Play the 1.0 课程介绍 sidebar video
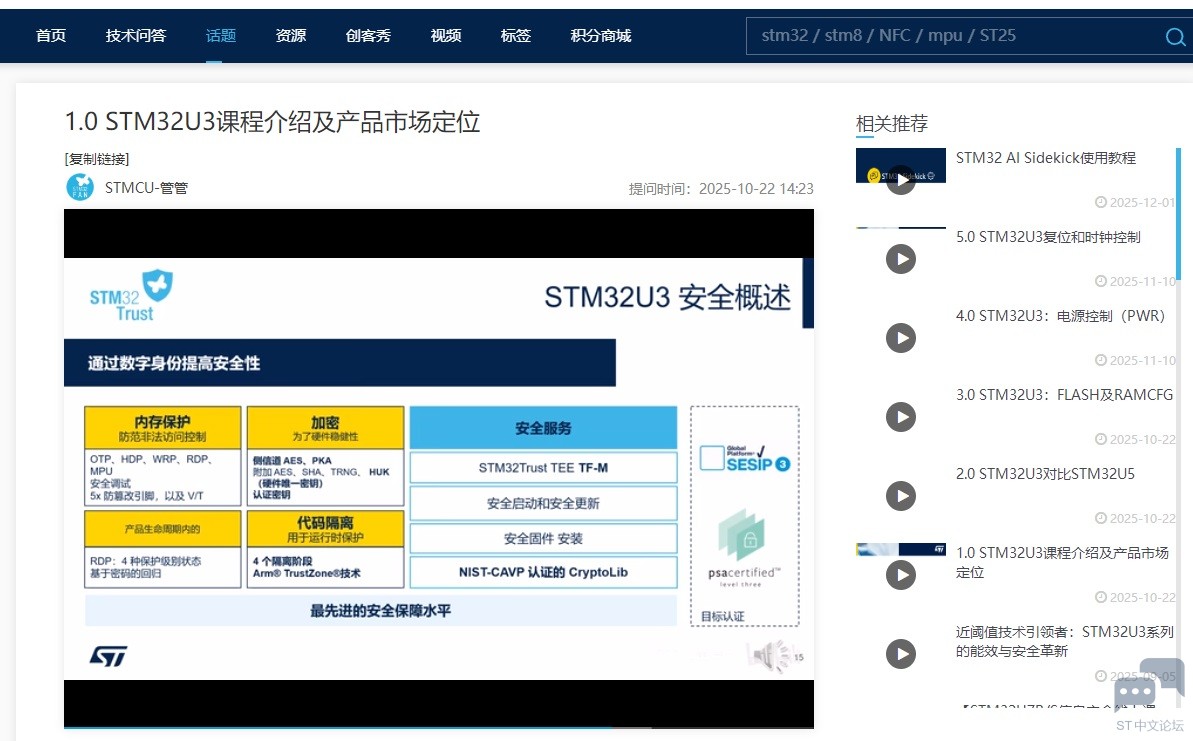The height and width of the screenshot is (741, 1193). [x=901, y=574]
